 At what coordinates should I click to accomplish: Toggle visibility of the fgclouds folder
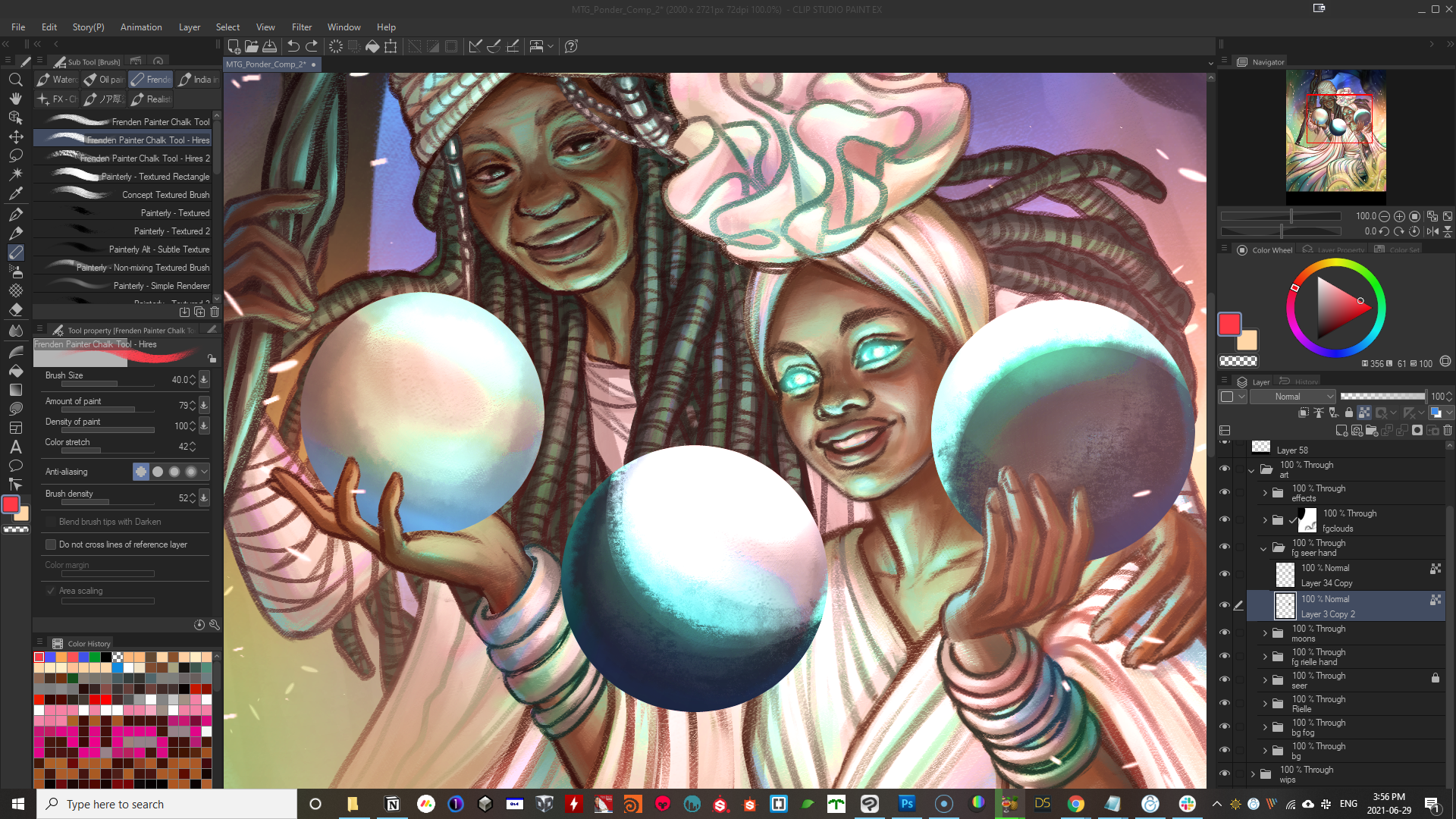click(1224, 519)
